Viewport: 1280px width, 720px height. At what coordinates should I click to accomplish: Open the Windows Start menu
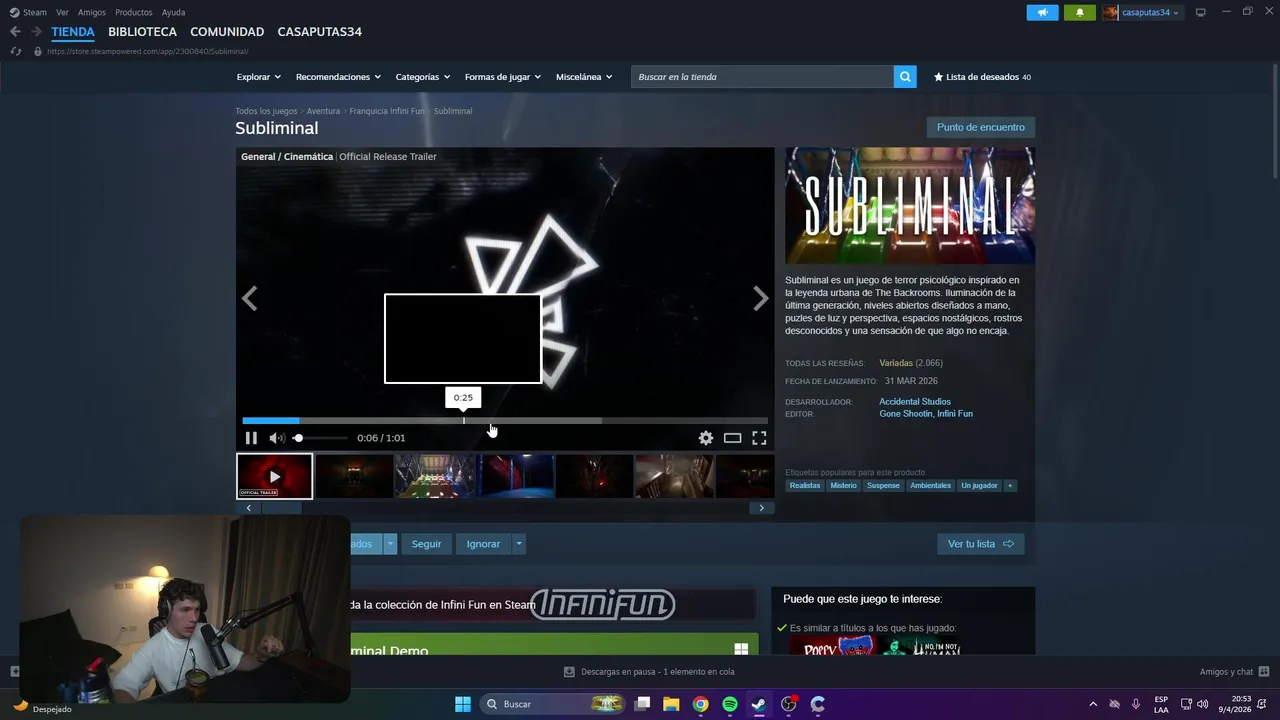pyautogui.click(x=463, y=704)
